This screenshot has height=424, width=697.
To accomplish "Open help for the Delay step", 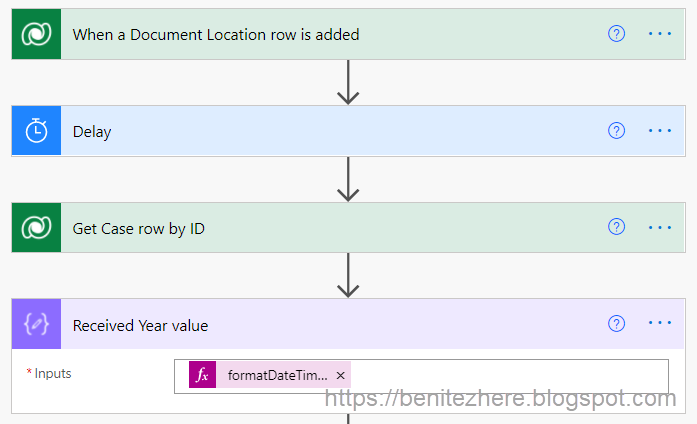I will click(616, 131).
